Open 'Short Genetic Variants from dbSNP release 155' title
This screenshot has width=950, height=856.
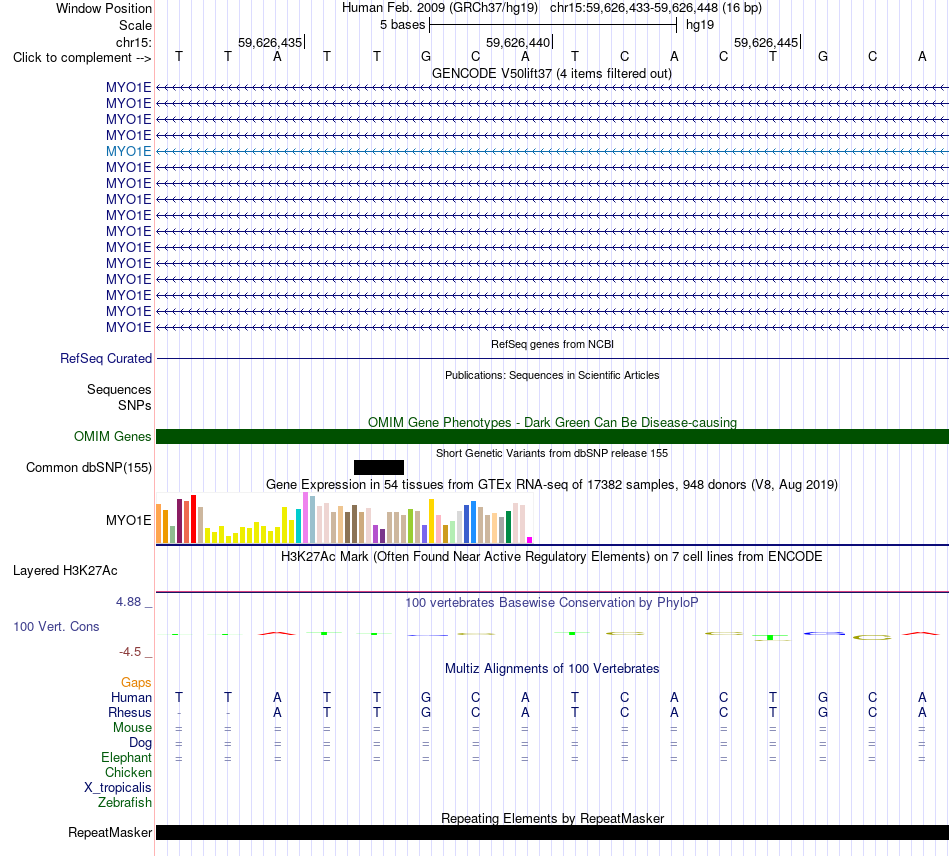tap(552, 453)
